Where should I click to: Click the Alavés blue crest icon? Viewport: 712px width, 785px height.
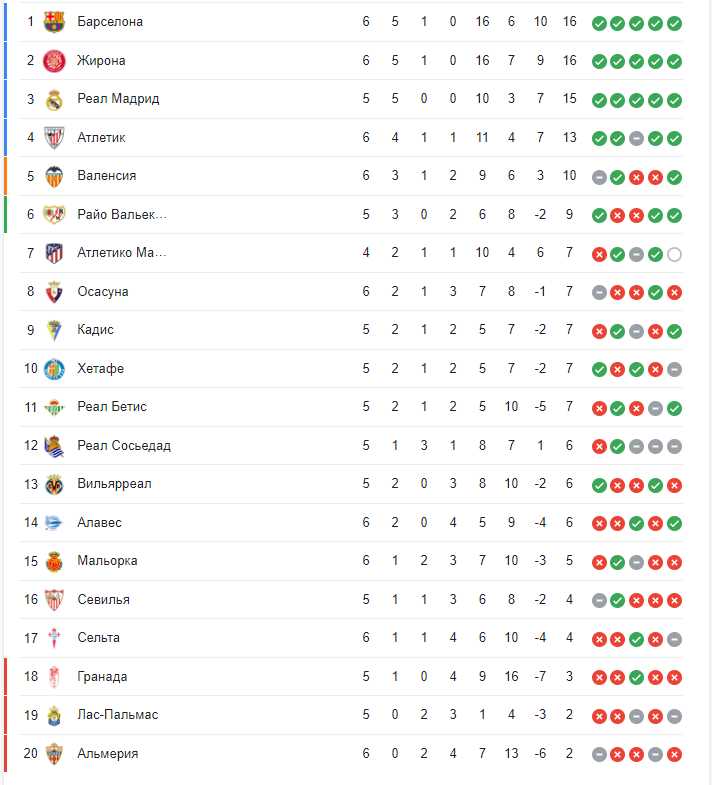pos(53,523)
